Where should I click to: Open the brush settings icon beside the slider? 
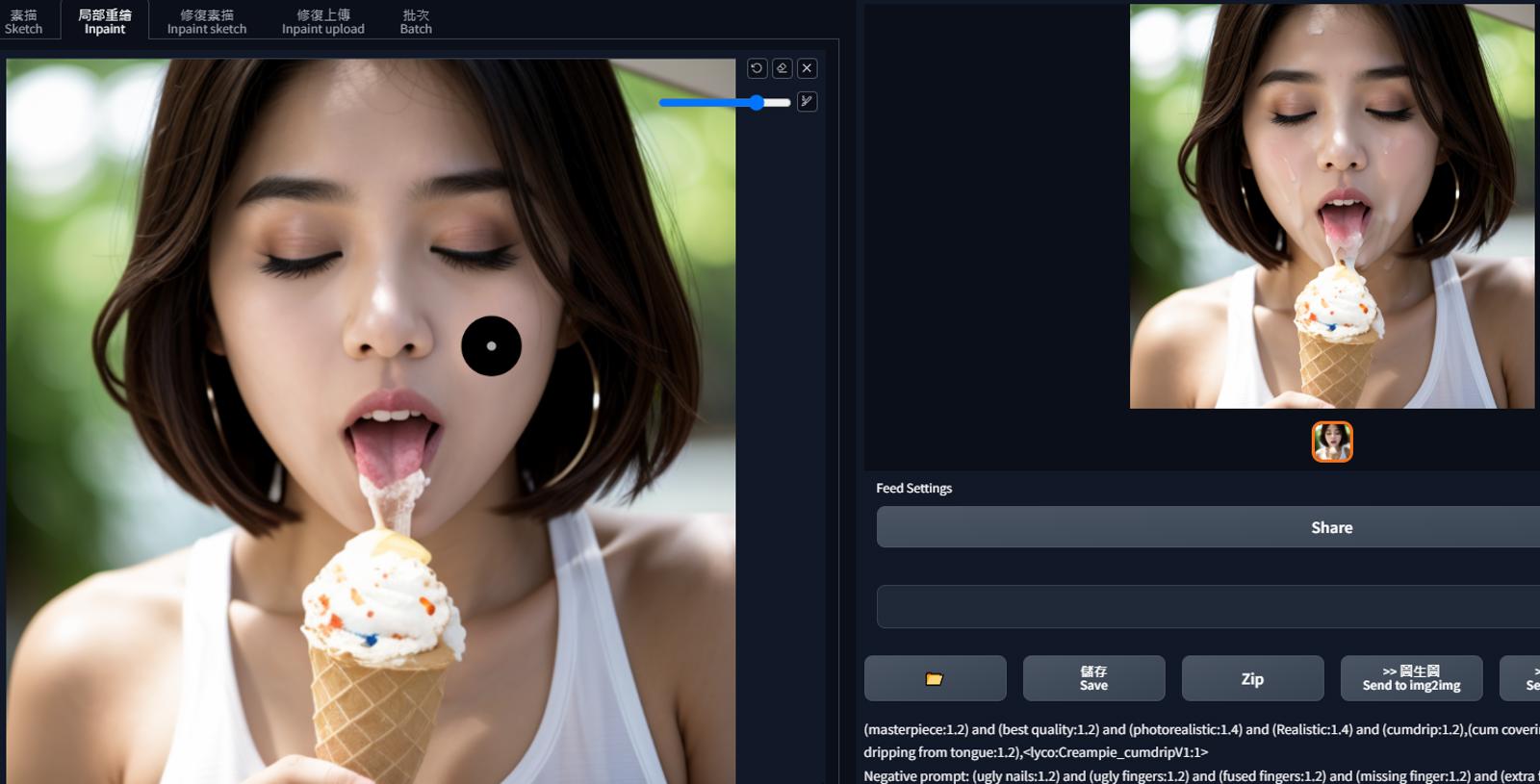click(808, 101)
